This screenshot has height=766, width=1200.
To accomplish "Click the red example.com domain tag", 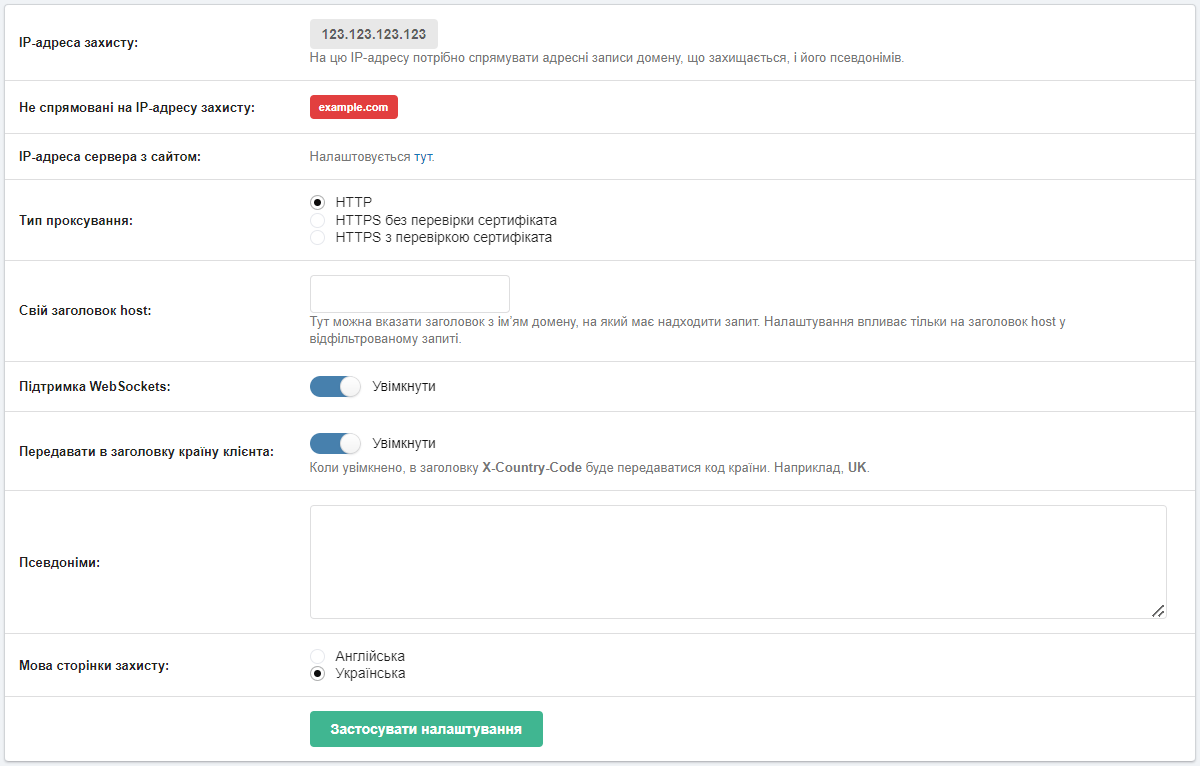I will pyautogui.click(x=354, y=107).
